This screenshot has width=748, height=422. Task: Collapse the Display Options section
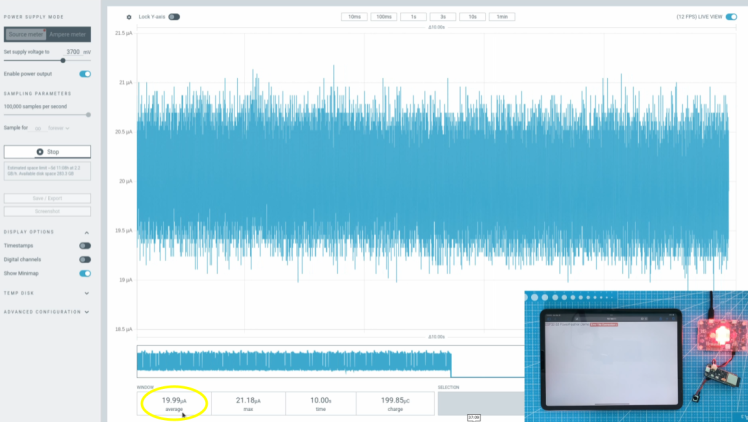(87, 231)
